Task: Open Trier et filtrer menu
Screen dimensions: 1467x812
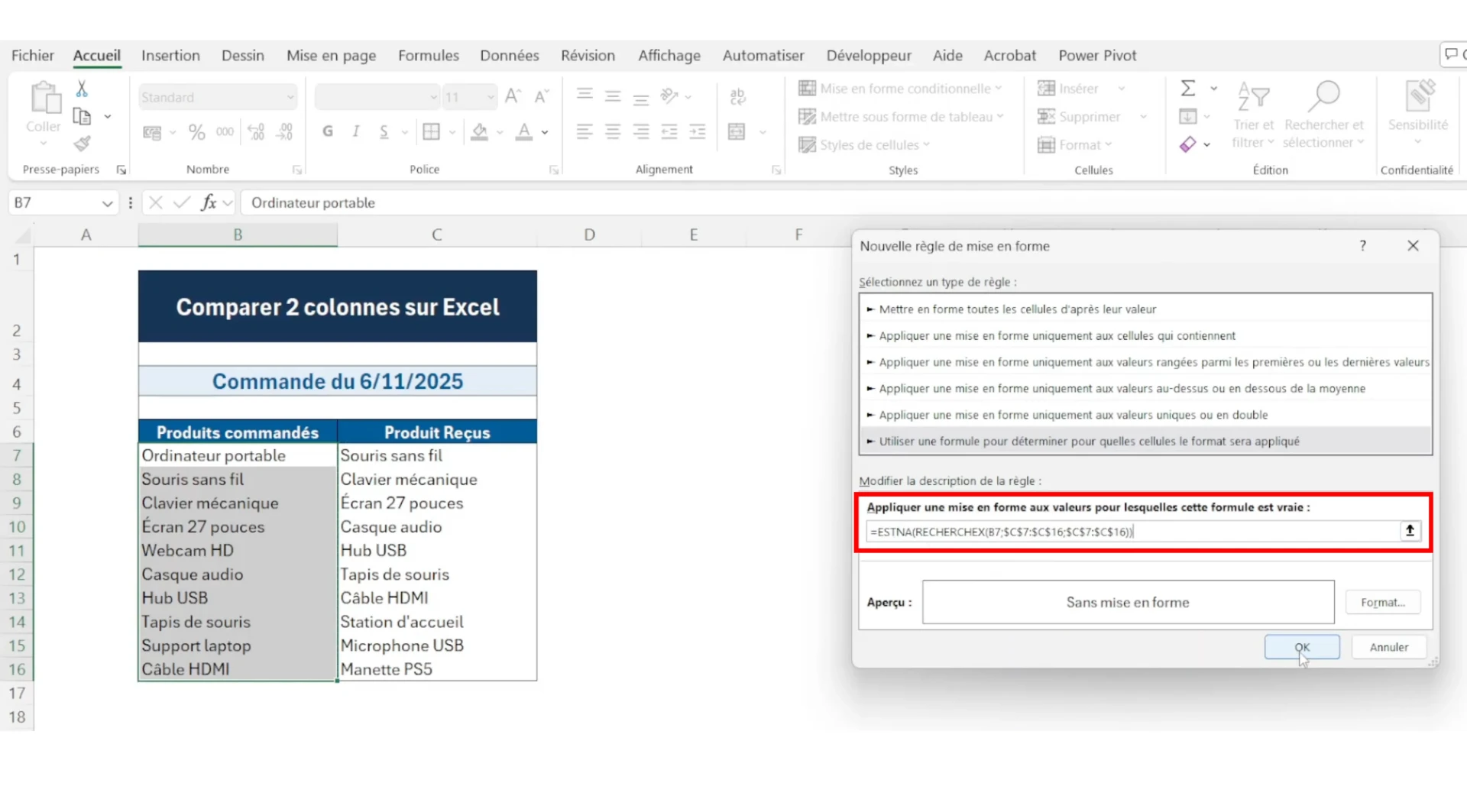Action: pos(1253,115)
